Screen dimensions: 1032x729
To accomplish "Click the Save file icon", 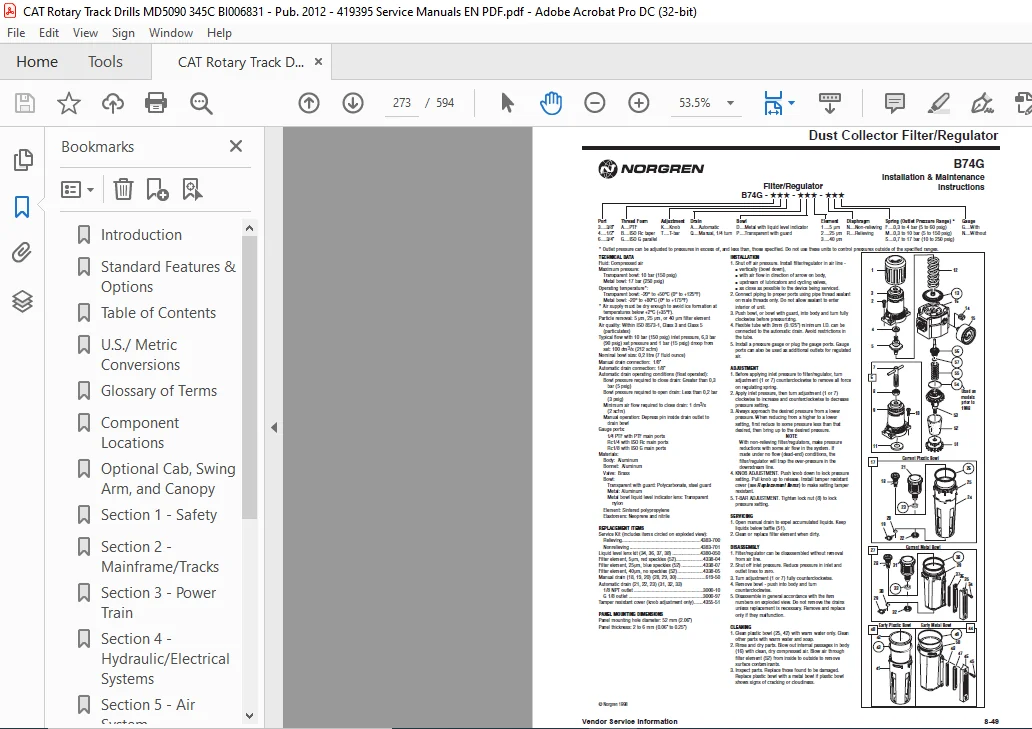I will pos(25,103).
